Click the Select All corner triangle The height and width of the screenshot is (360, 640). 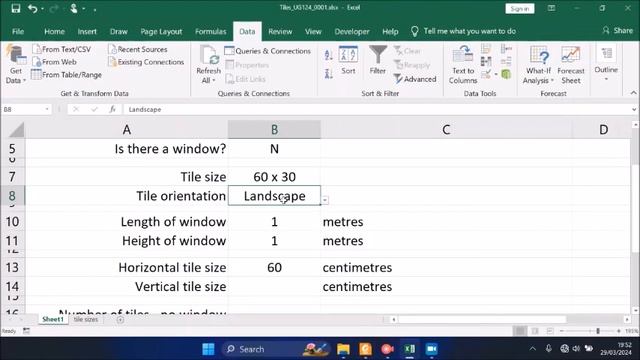pyautogui.click(x=16, y=130)
